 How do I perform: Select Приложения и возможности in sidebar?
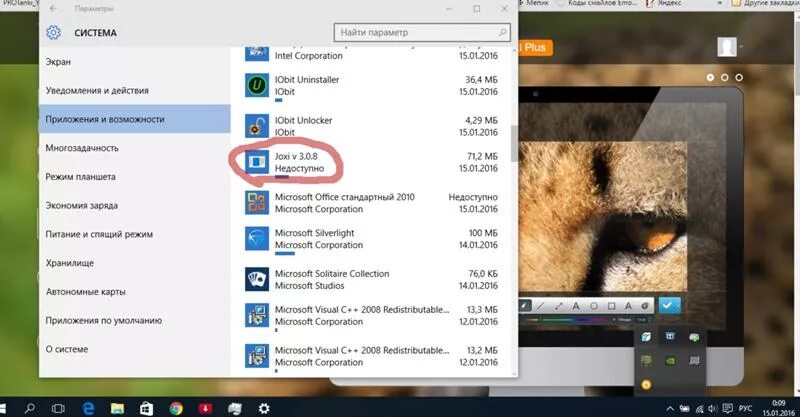coord(135,119)
